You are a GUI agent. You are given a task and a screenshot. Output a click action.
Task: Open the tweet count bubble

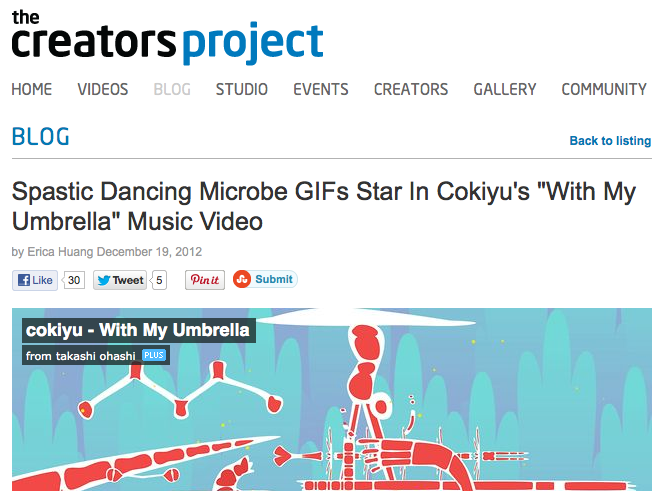tap(159, 280)
